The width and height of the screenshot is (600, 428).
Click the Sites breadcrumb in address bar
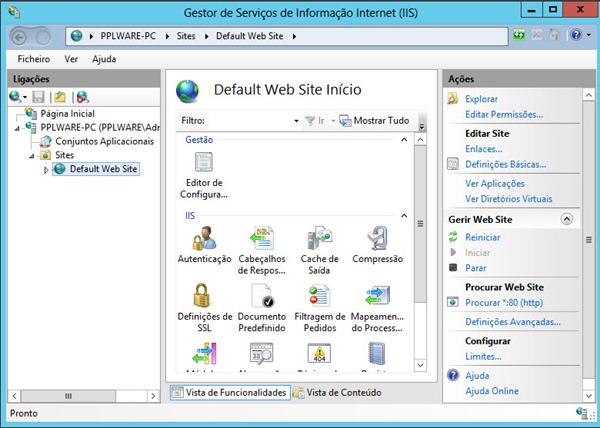(x=186, y=36)
